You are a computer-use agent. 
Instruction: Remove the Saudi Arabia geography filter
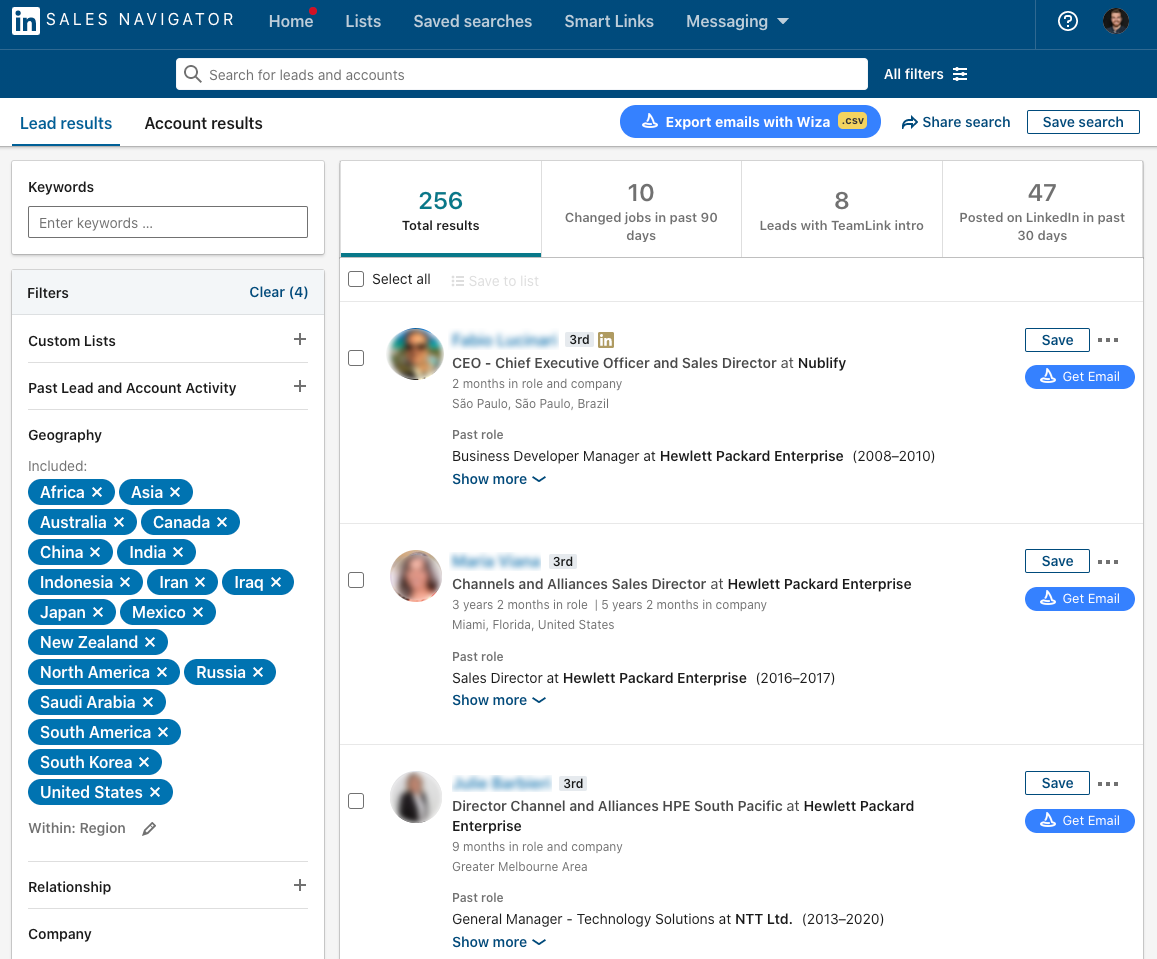pyautogui.click(x=148, y=702)
